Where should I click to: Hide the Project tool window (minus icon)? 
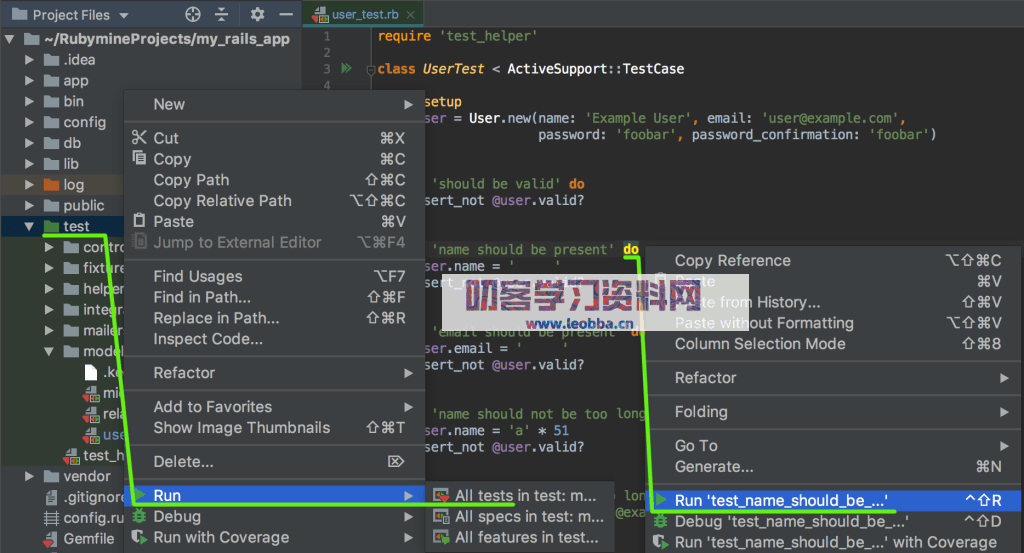click(x=286, y=14)
